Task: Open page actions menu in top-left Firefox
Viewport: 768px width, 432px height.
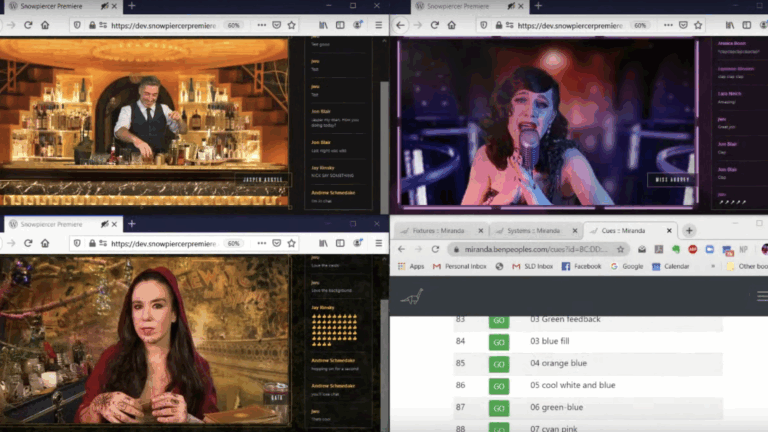Action: [262, 25]
